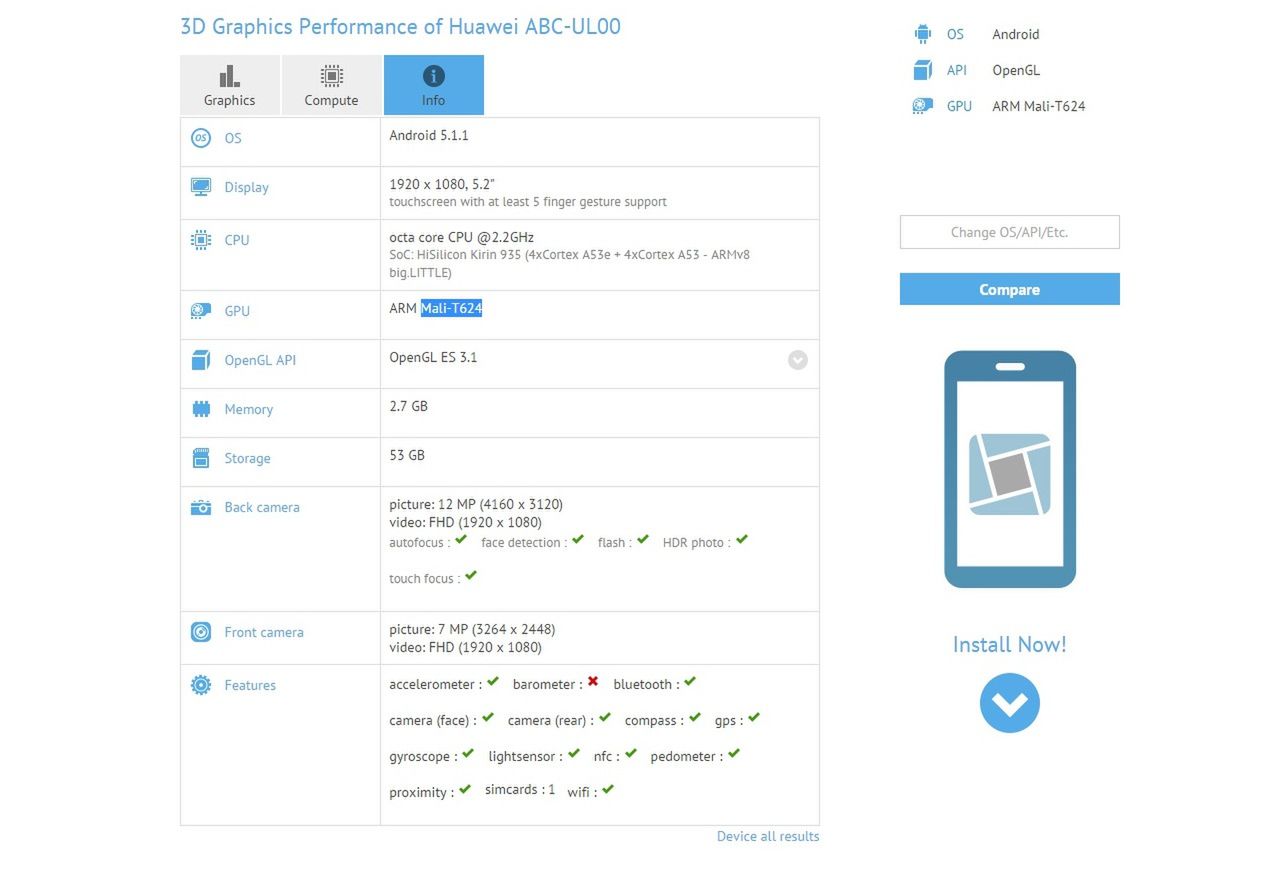Click the blue download arrow circle
This screenshot has width=1270, height=875.
click(x=1010, y=703)
